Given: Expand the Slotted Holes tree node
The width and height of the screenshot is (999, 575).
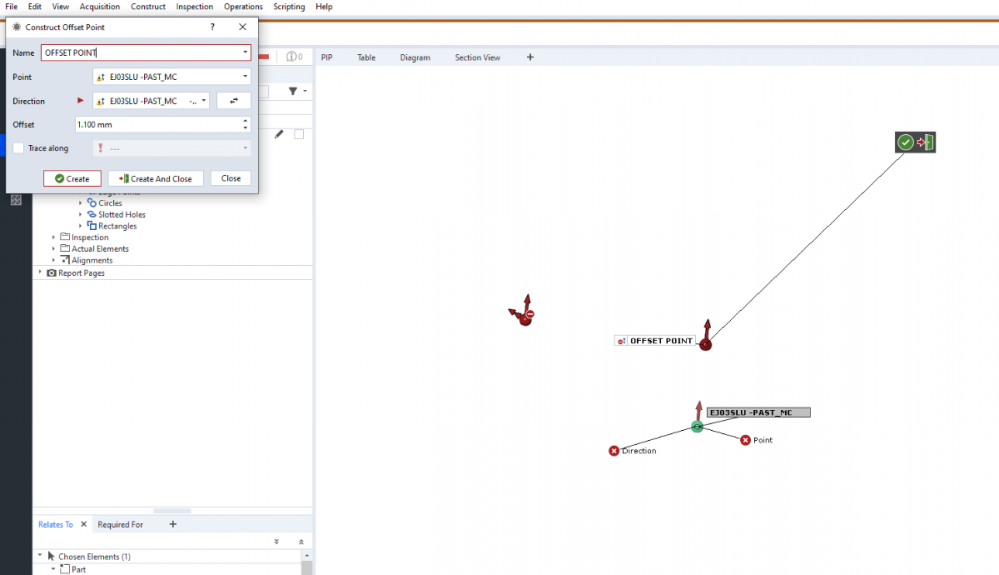Looking at the screenshot, I should [x=80, y=215].
